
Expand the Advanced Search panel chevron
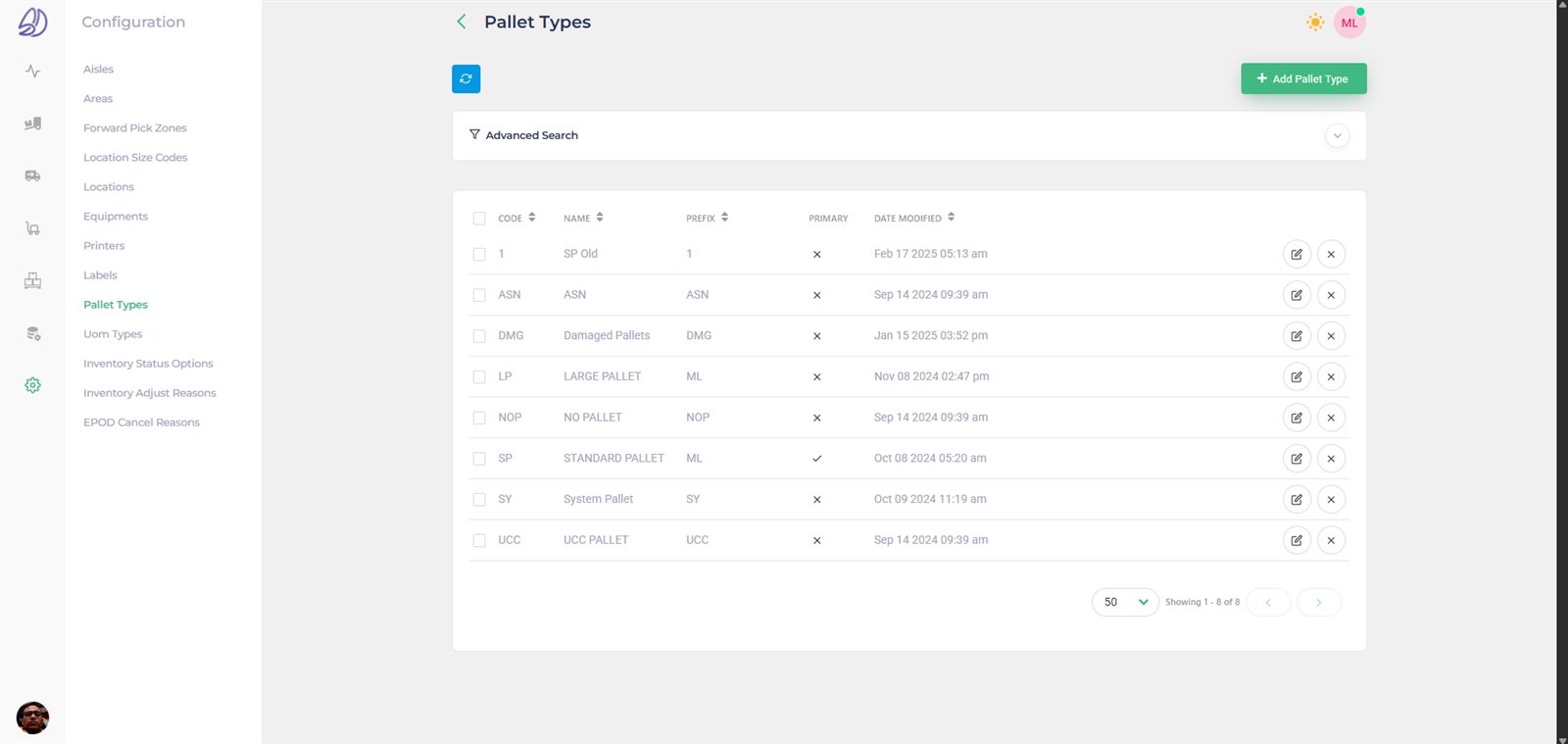tap(1337, 136)
